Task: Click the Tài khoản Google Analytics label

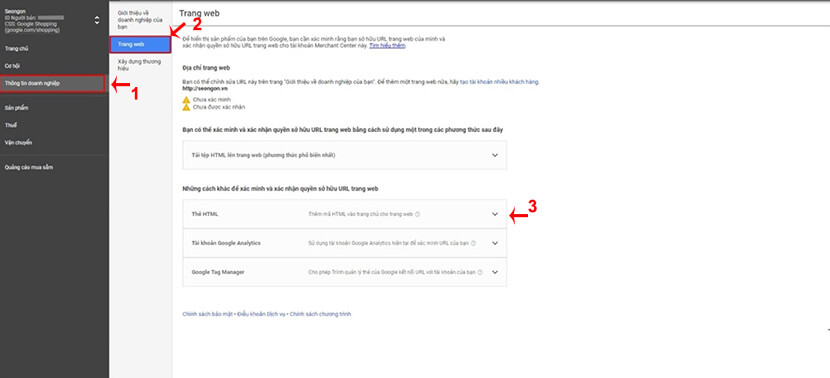Action: (226, 243)
